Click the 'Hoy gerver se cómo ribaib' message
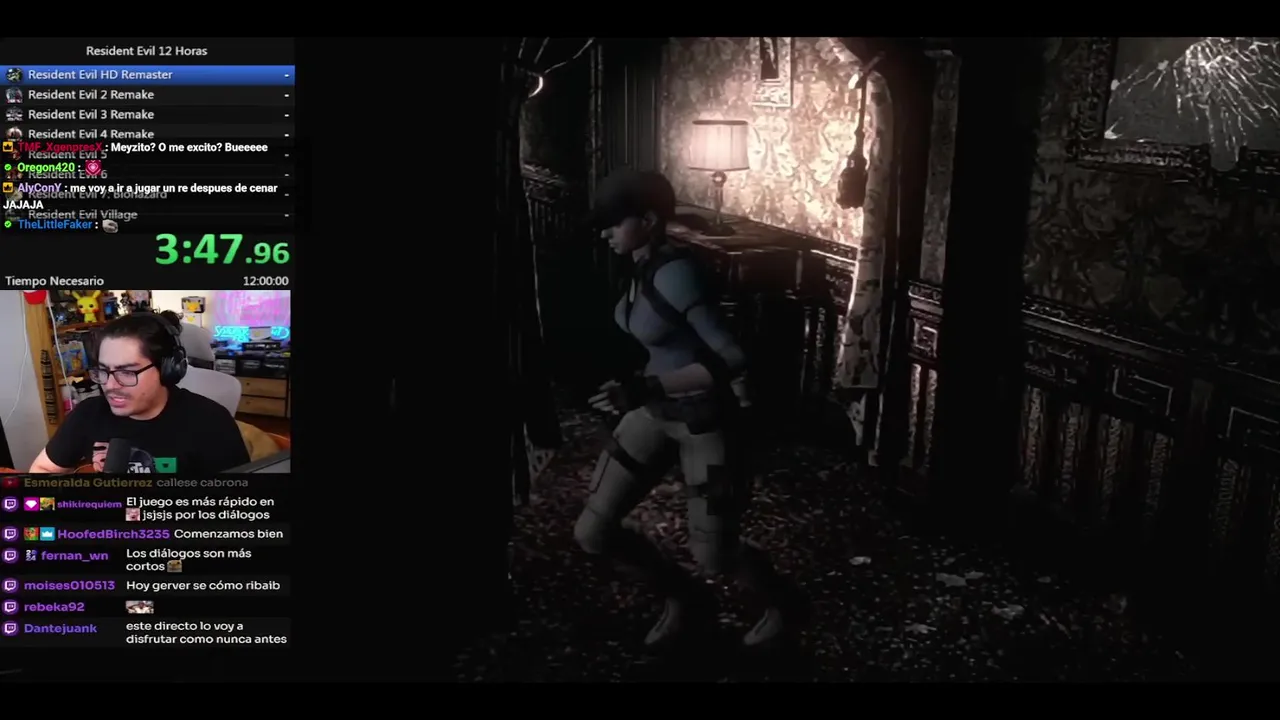The image size is (1280, 720). 203,585
